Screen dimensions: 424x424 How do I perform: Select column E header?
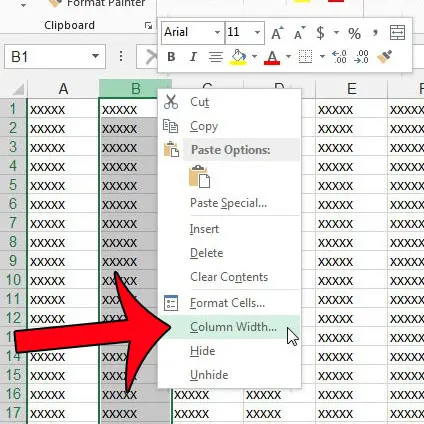[x=351, y=89]
